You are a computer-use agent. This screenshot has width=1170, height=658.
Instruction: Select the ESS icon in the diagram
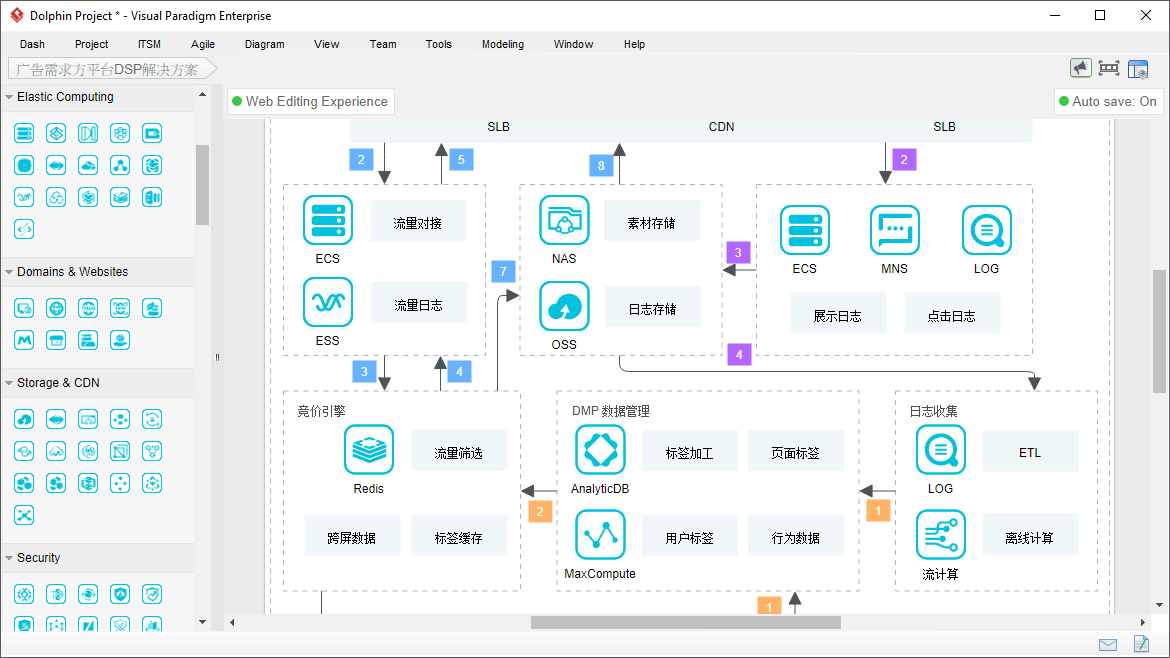328,302
